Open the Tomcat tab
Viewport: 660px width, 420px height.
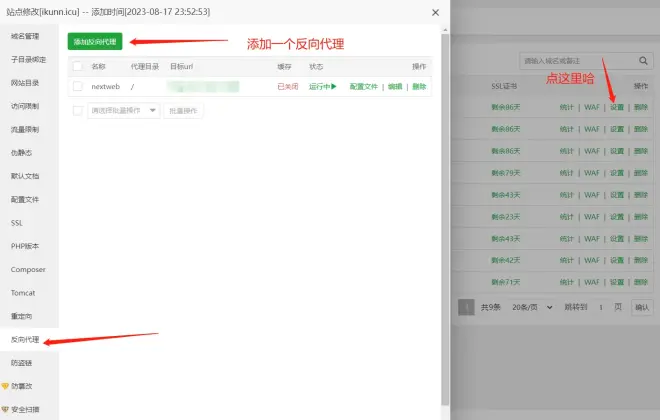(23, 293)
